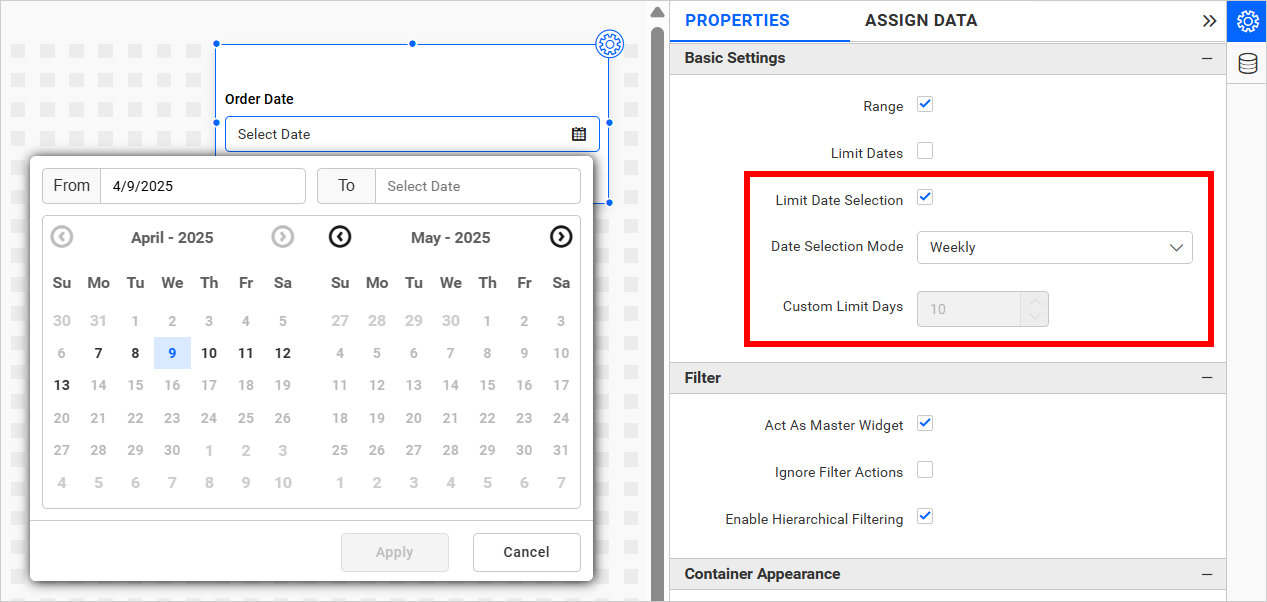Uncheck the Range checkbox
Viewport: 1267px width, 602px height.
coord(925,105)
